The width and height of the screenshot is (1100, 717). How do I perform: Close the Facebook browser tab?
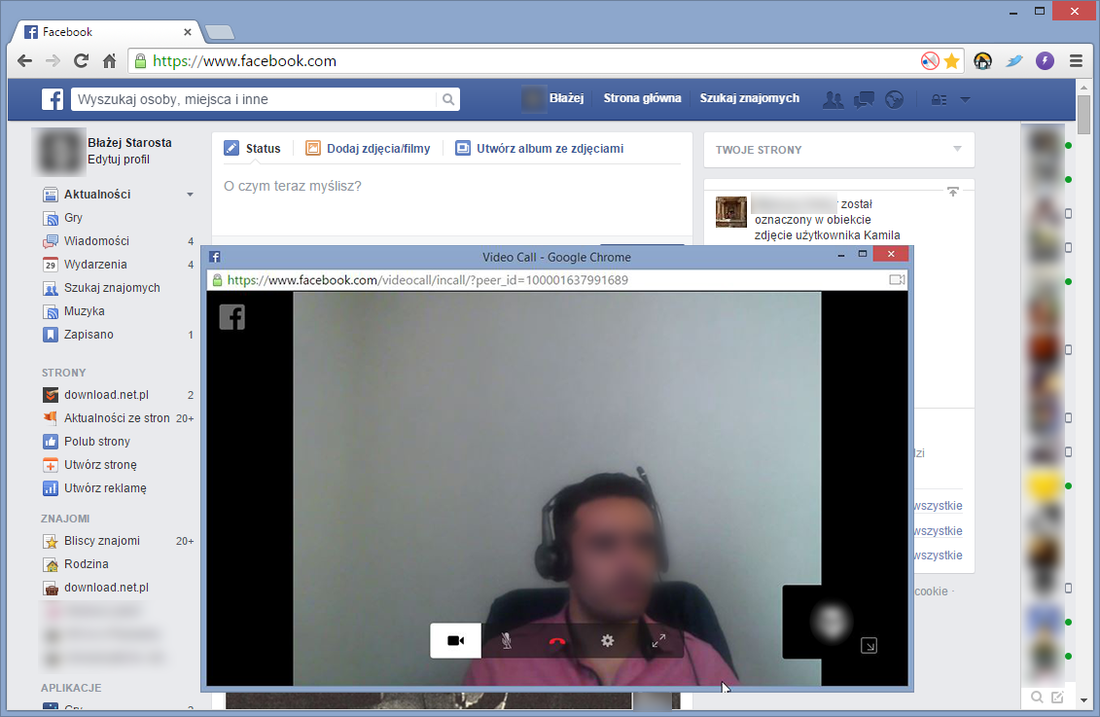click(x=187, y=32)
